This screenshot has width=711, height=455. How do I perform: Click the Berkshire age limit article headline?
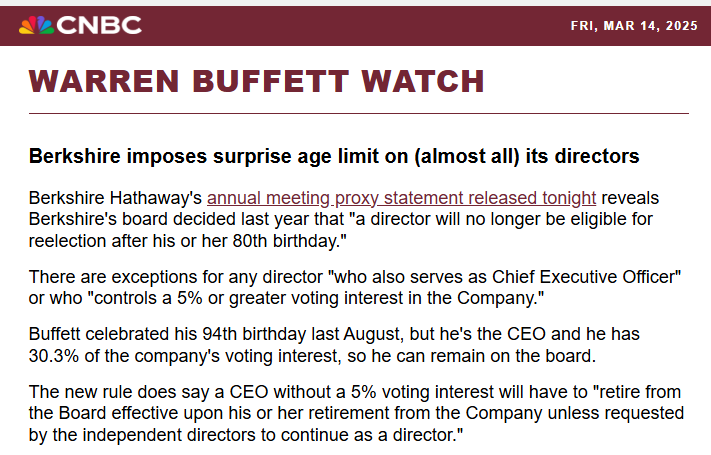[334, 156]
